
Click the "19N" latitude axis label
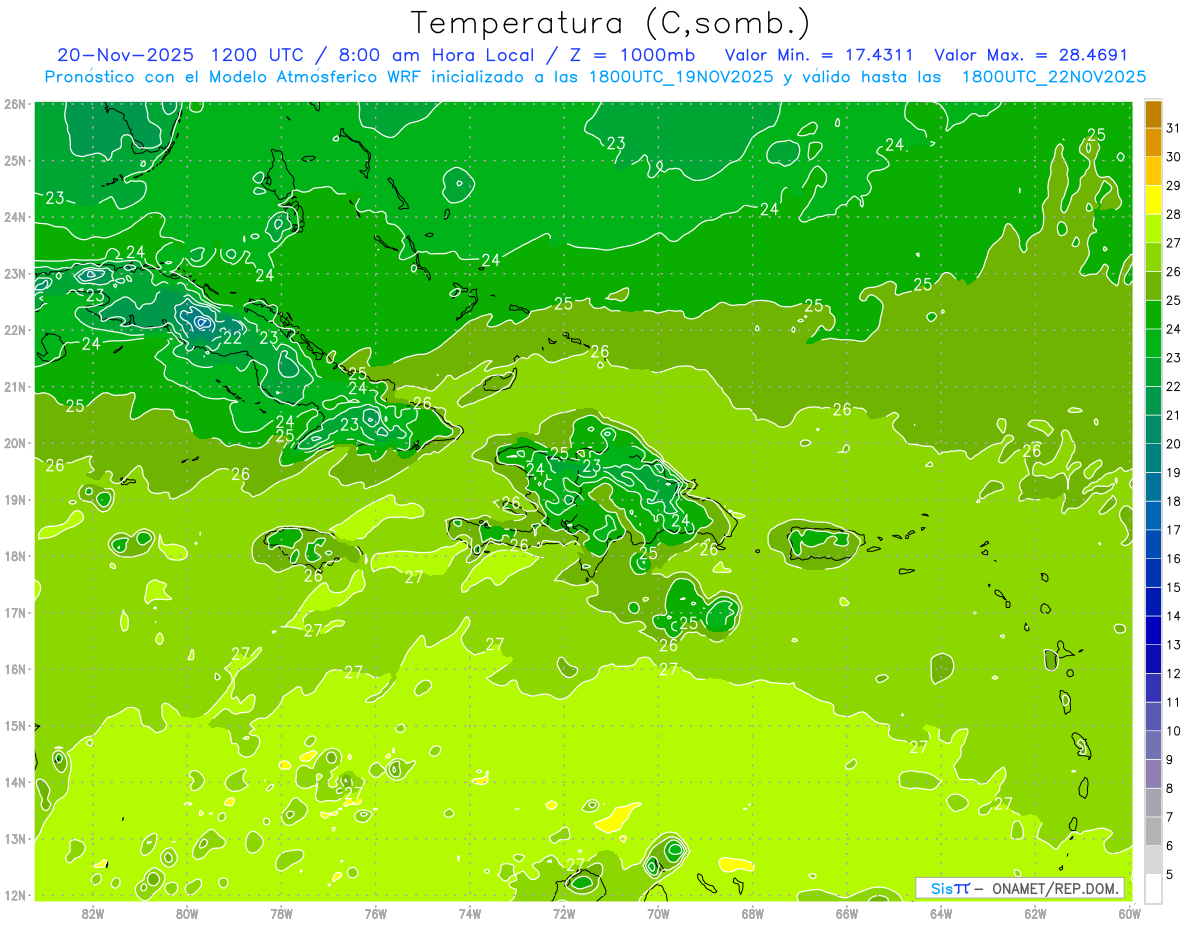coord(15,500)
